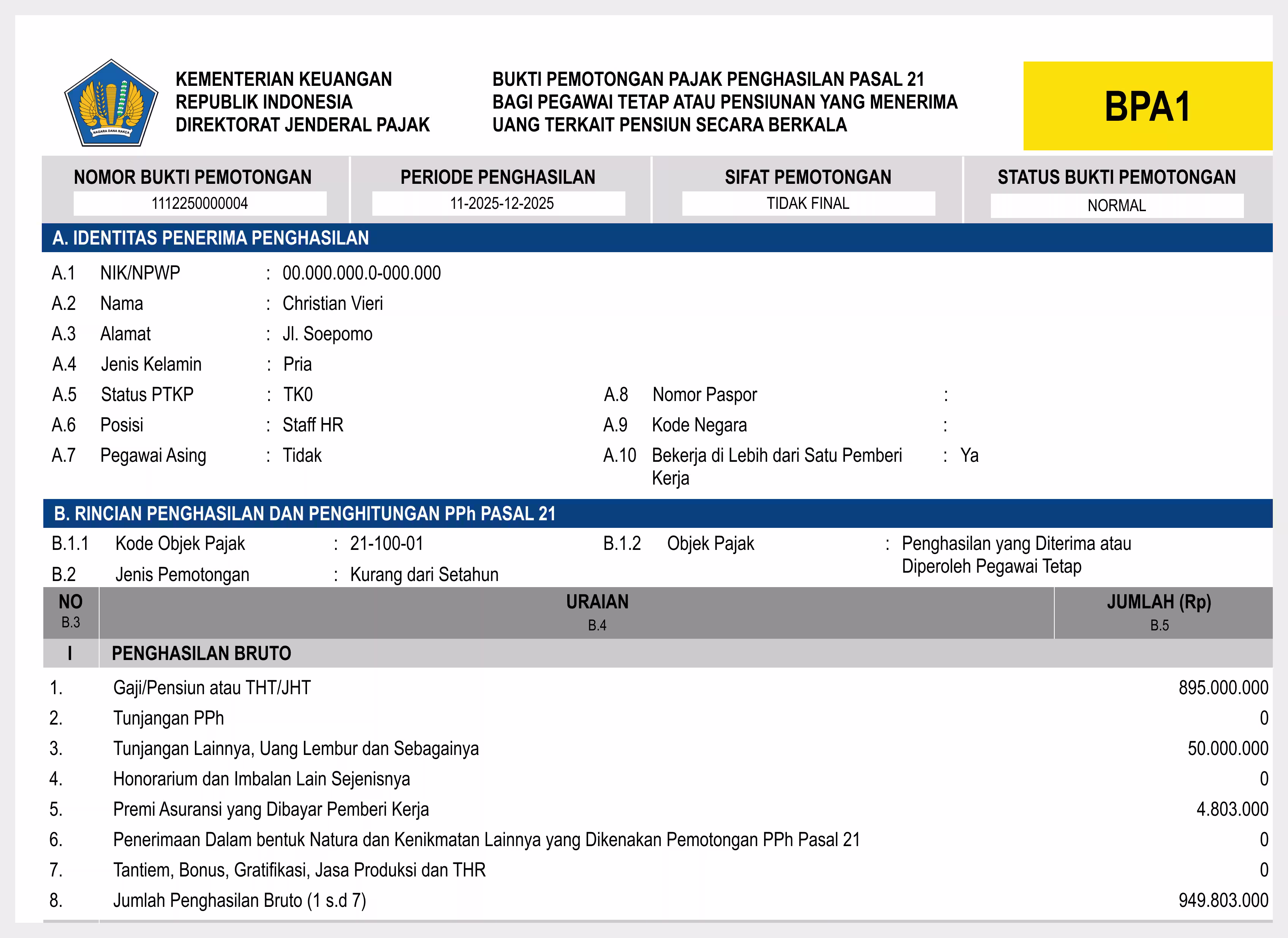Image resolution: width=1288 pixels, height=938 pixels.
Task: Click the 'PENGHASILAN BRUTO' row heading
Action: pyautogui.click(x=201, y=654)
